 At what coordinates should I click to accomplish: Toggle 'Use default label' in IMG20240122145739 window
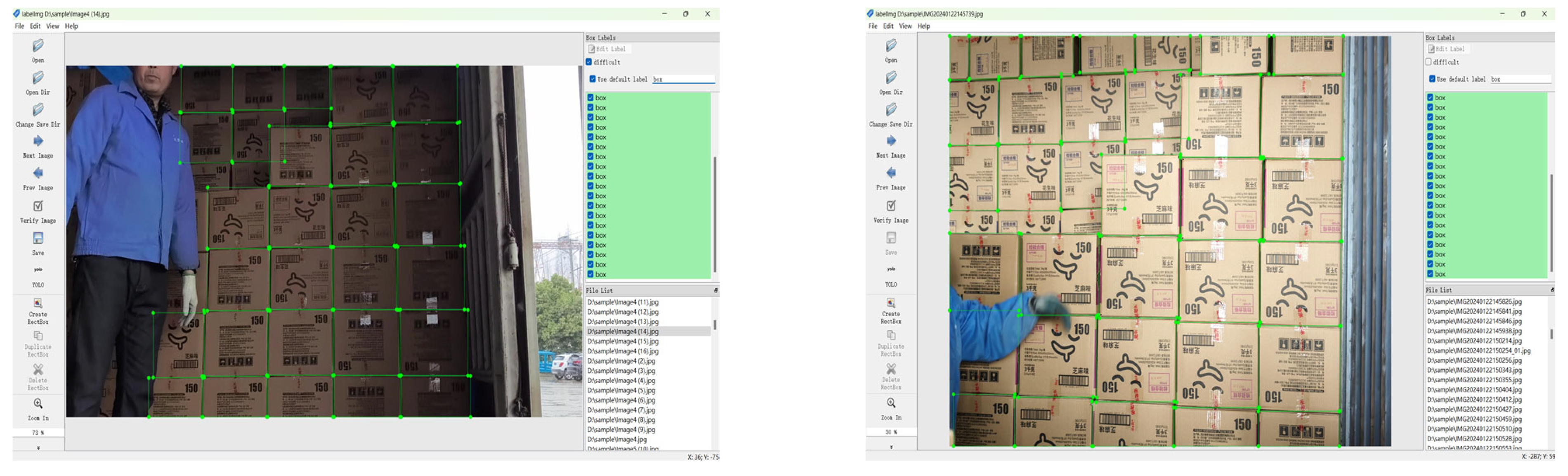(x=1432, y=79)
